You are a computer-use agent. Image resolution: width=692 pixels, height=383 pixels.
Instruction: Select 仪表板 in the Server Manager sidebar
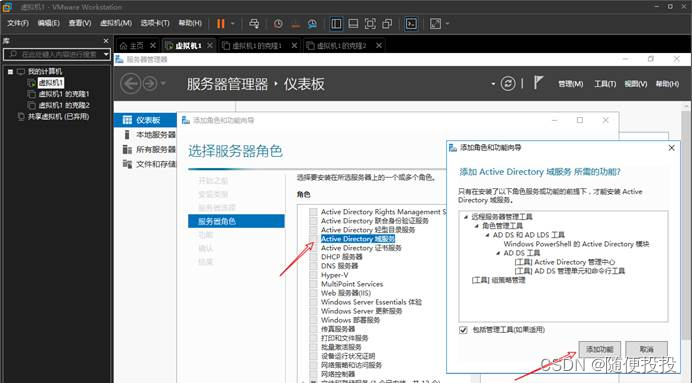click(146, 120)
